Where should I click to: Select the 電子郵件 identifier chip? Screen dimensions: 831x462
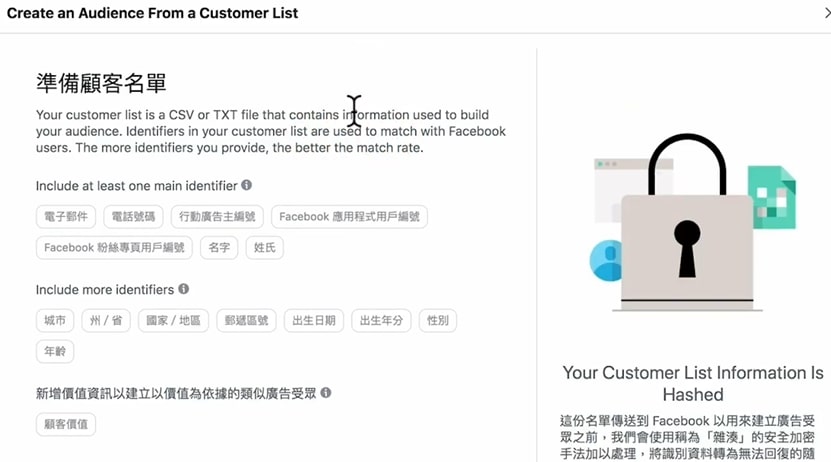(x=66, y=217)
